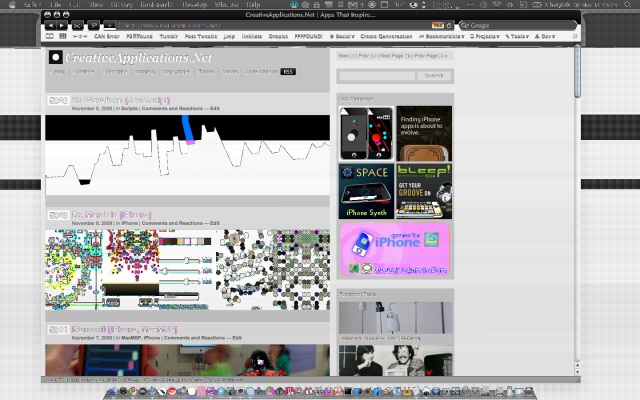Image resolution: width=640 pixels, height=400 pixels.
Task: Open the View menu
Action: pyautogui.click(x=96, y=4)
